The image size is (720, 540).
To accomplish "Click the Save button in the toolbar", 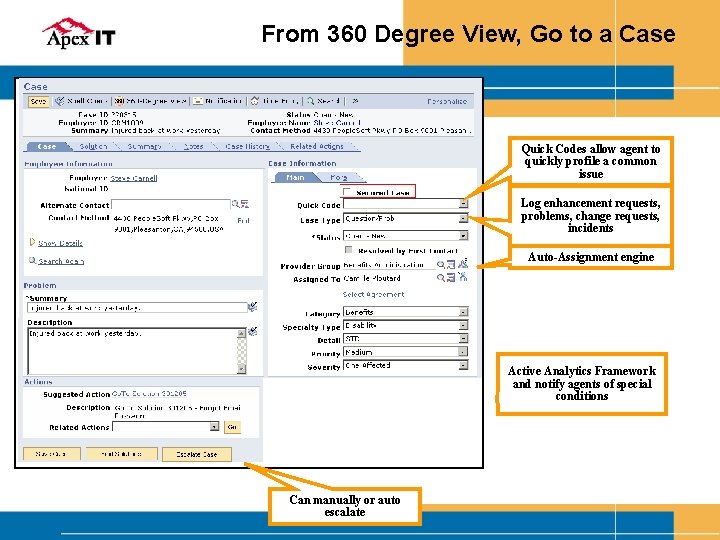I will (x=38, y=101).
